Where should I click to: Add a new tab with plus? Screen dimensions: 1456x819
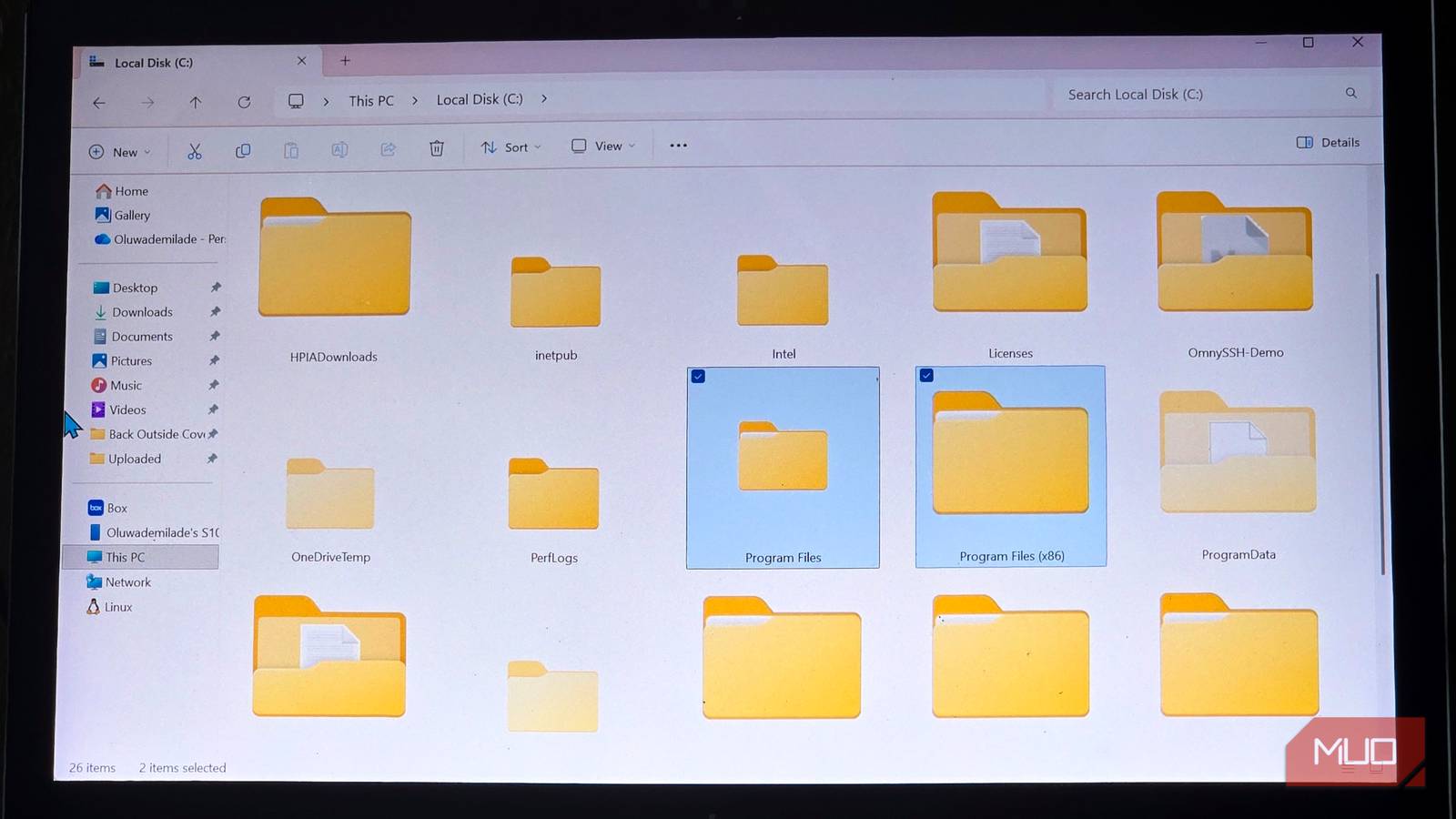pyautogui.click(x=345, y=61)
